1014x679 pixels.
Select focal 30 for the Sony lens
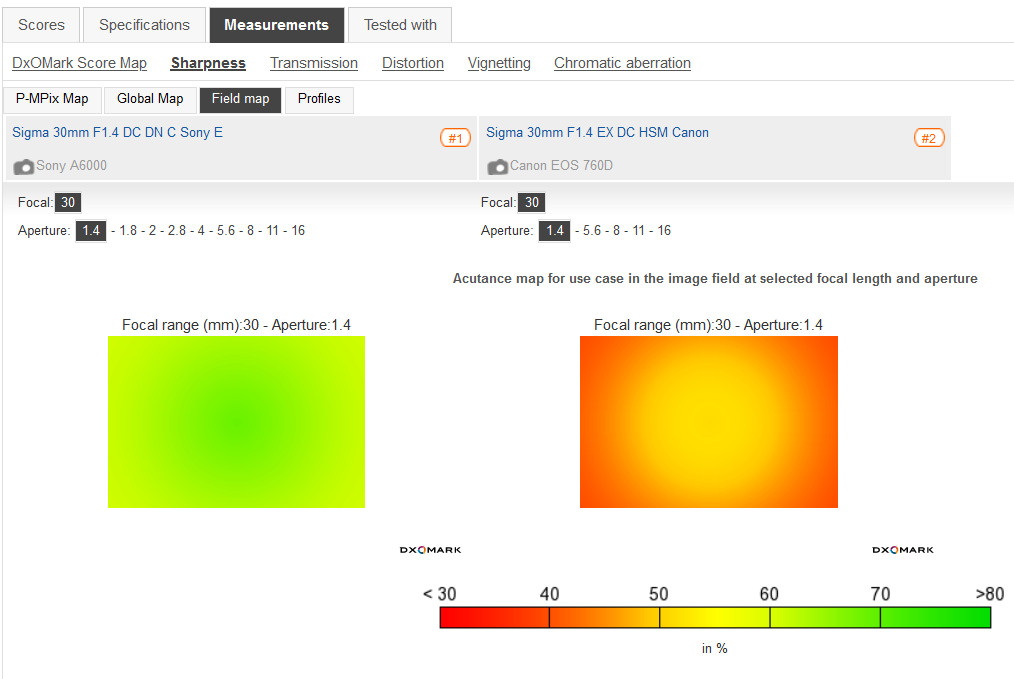pyautogui.click(x=68, y=202)
